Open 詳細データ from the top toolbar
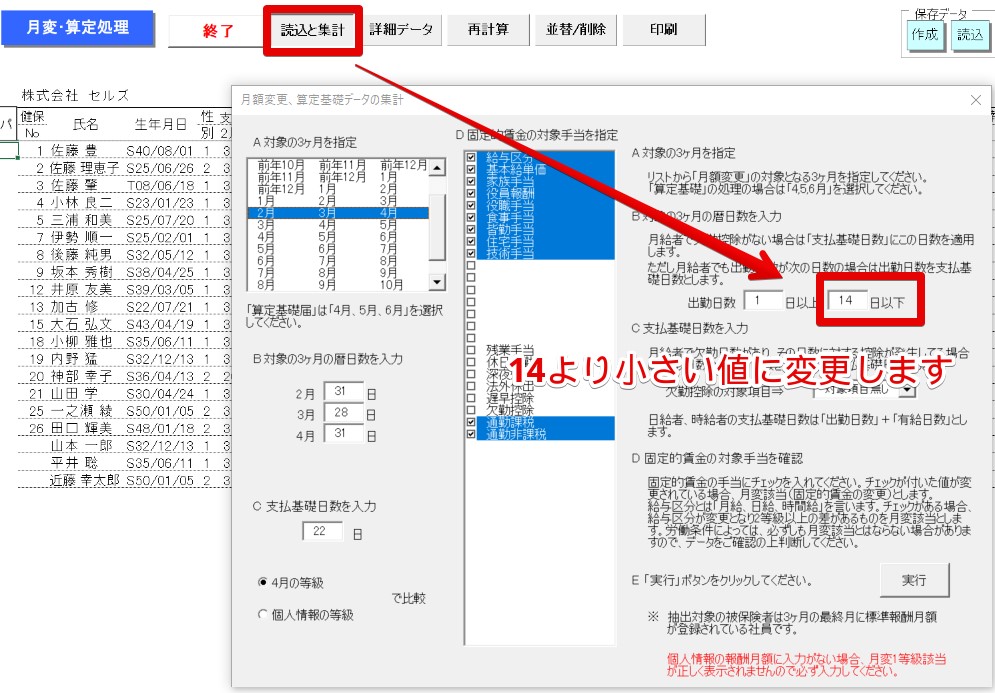 click(401, 29)
